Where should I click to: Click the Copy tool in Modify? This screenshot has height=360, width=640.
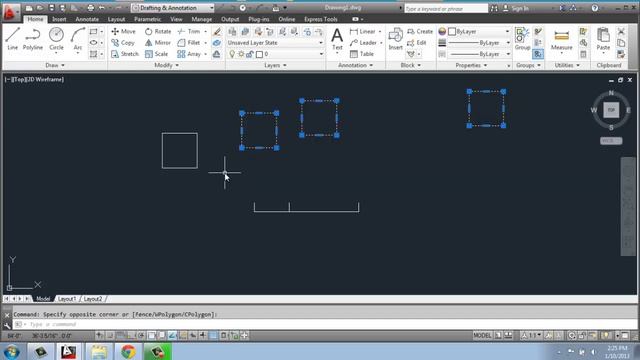[x=123, y=42]
